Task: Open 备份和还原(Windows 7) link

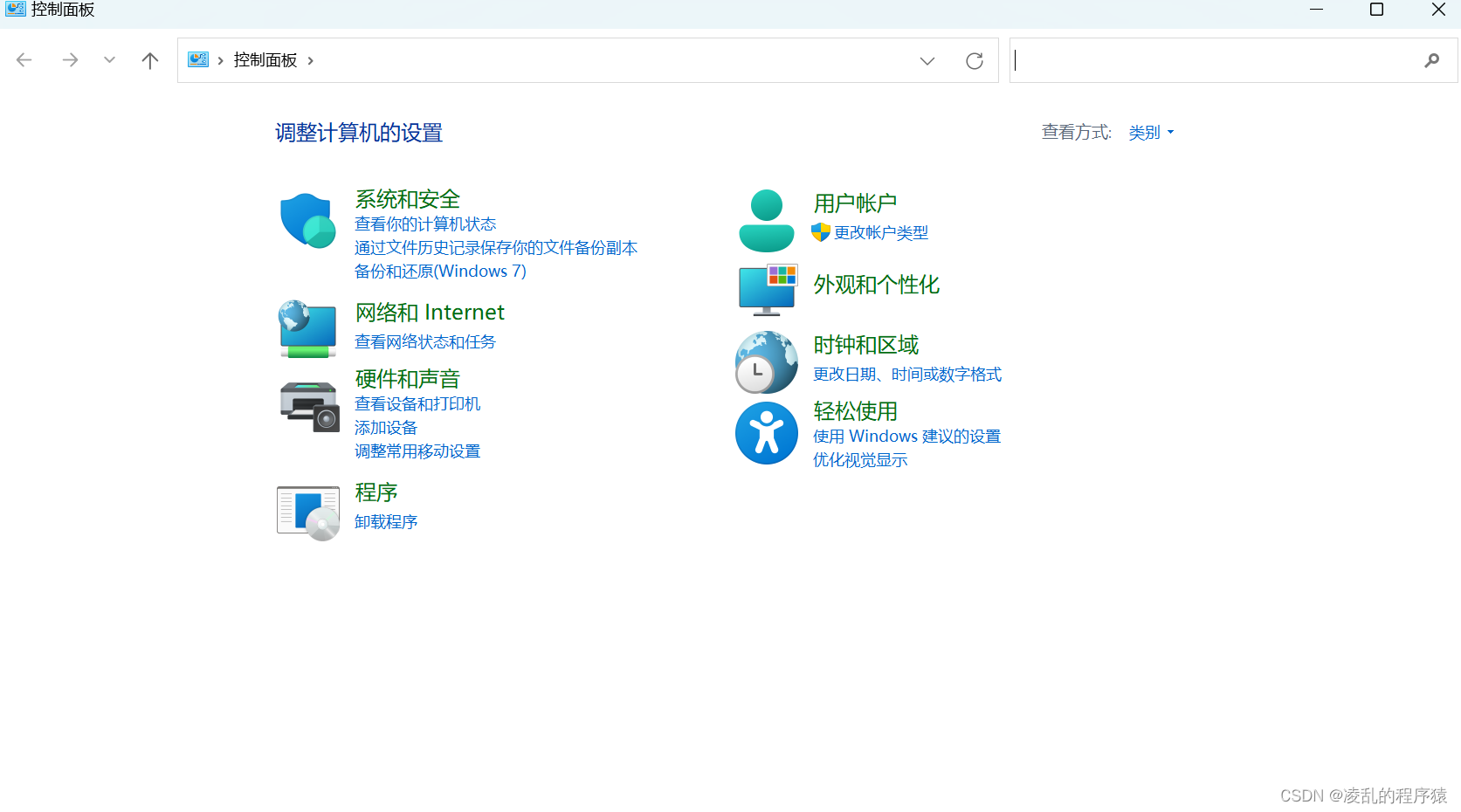Action: click(440, 272)
